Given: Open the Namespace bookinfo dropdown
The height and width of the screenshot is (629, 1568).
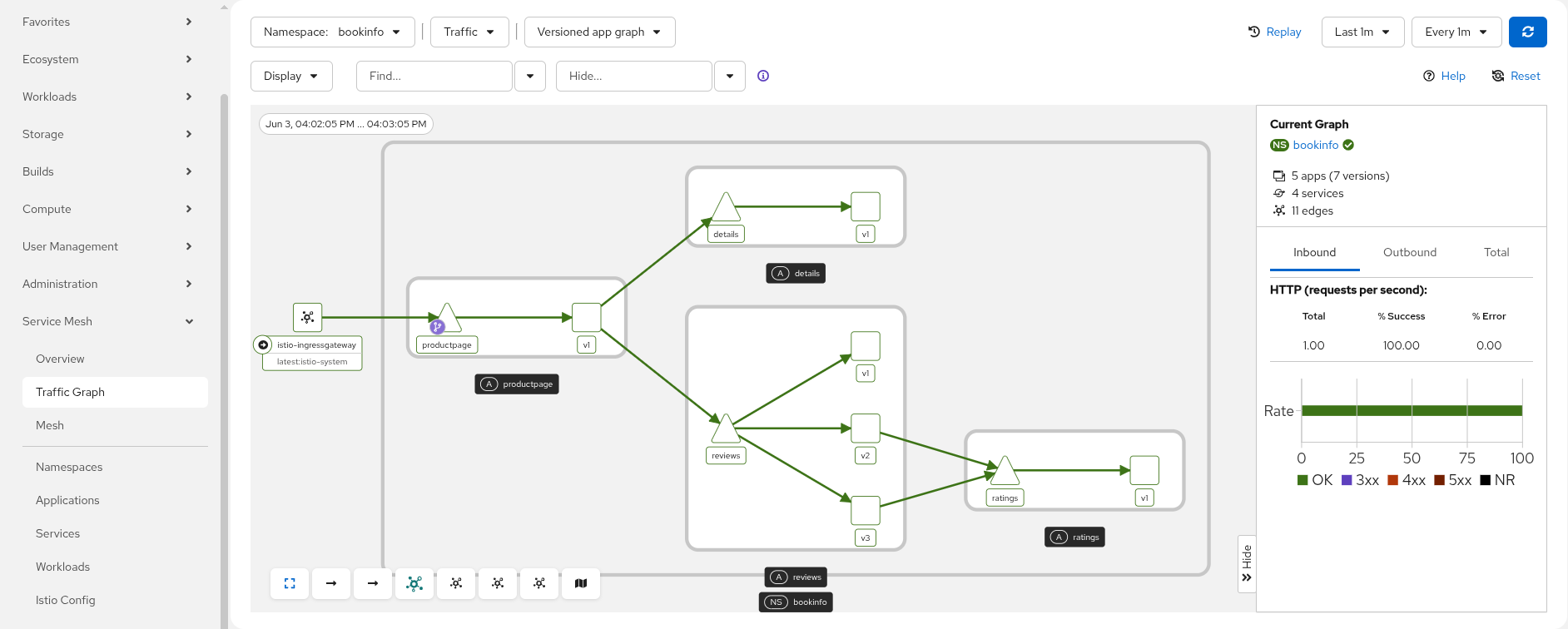Looking at the screenshot, I should (333, 32).
